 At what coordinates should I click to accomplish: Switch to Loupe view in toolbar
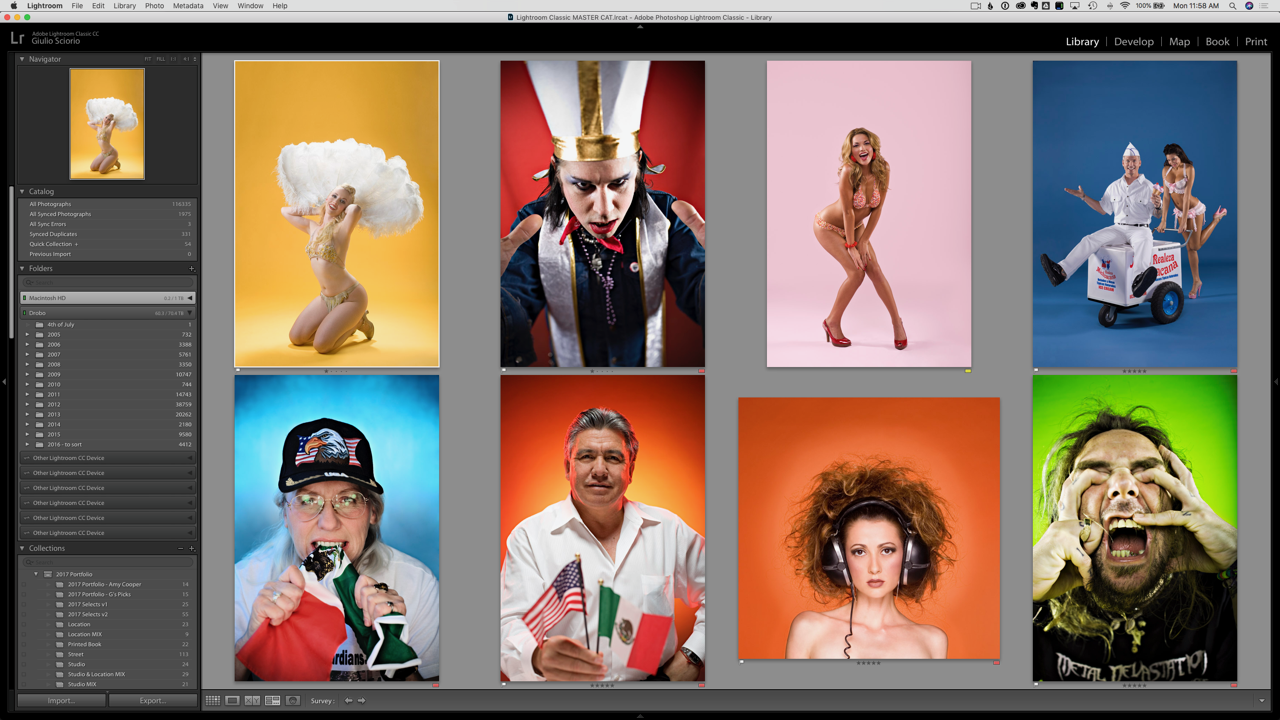232,701
